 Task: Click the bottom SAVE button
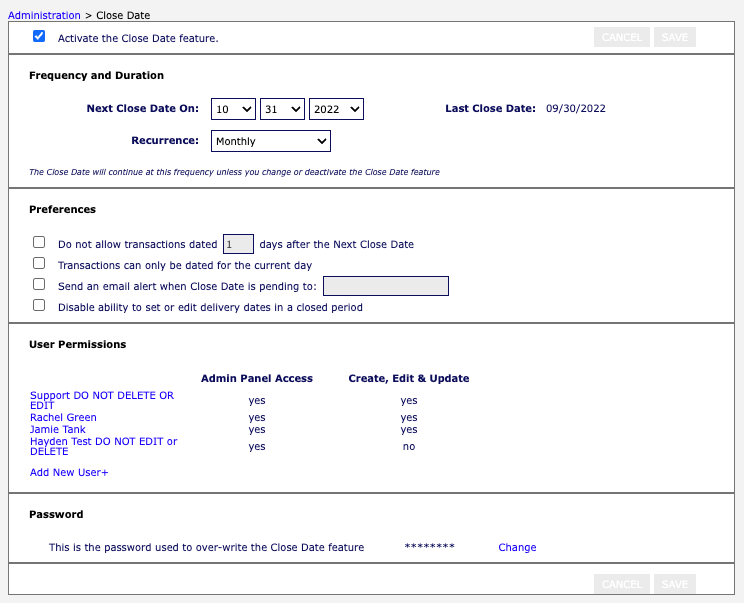tap(674, 584)
